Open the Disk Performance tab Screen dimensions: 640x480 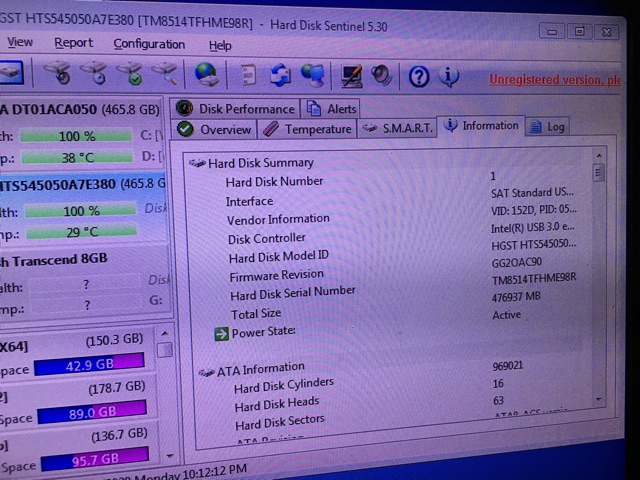tap(237, 109)
